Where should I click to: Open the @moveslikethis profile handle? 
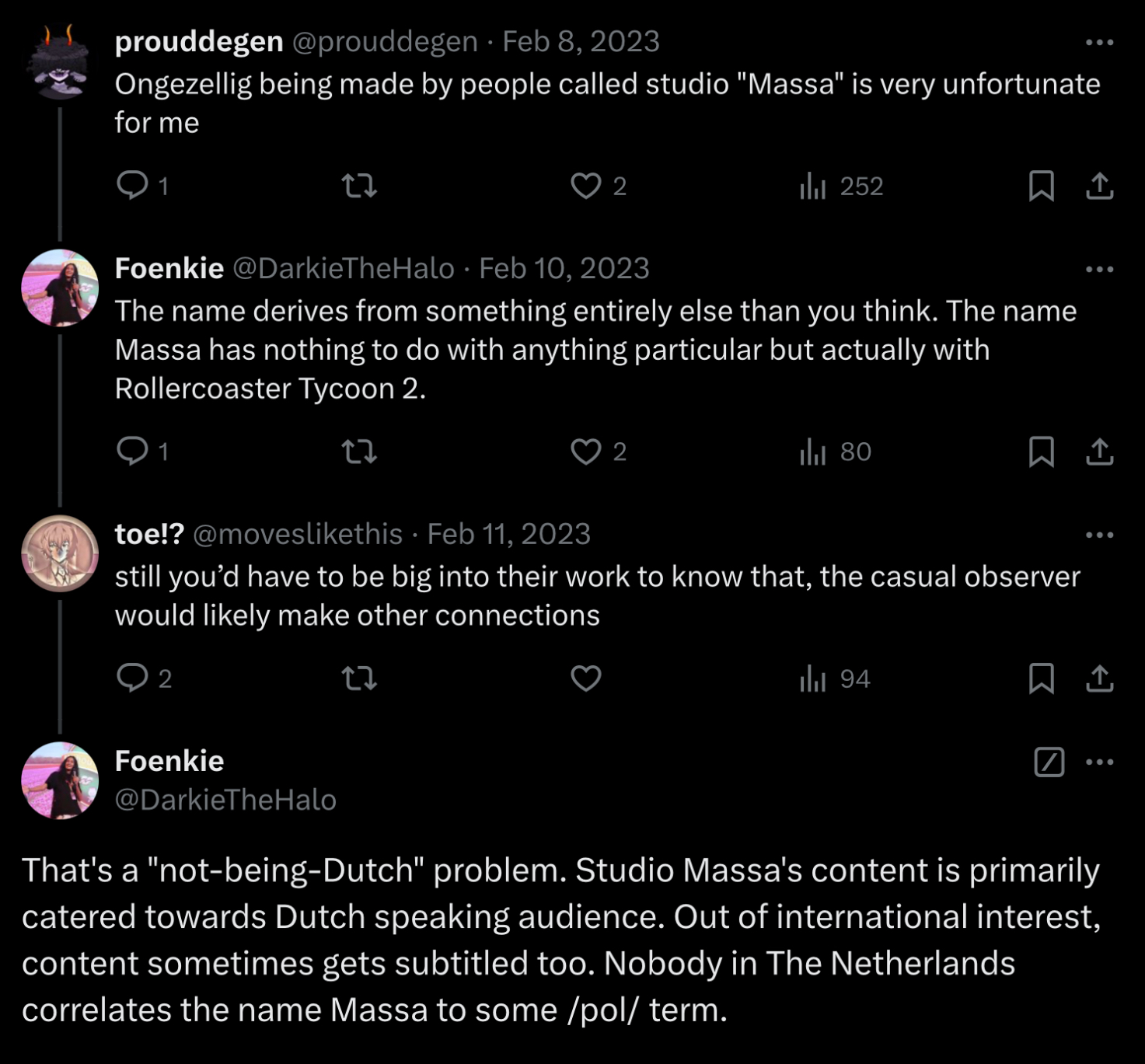click(297, 535)
